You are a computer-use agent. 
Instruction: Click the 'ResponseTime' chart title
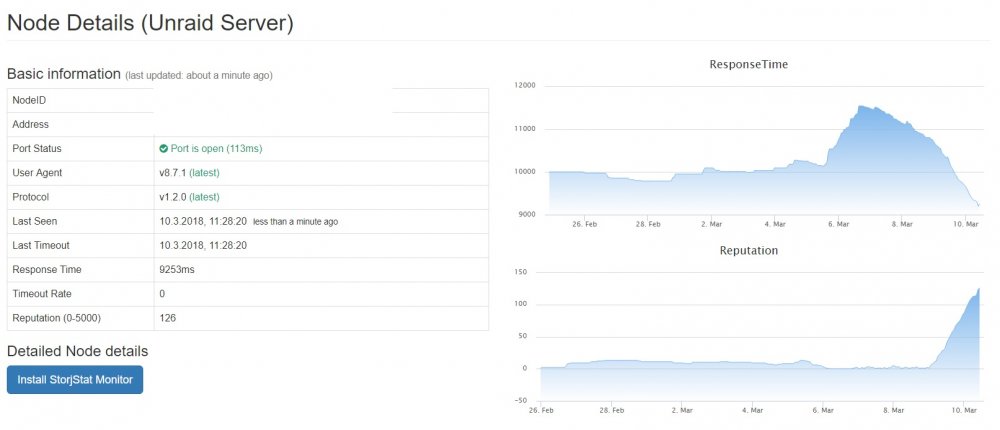[749, 64]
